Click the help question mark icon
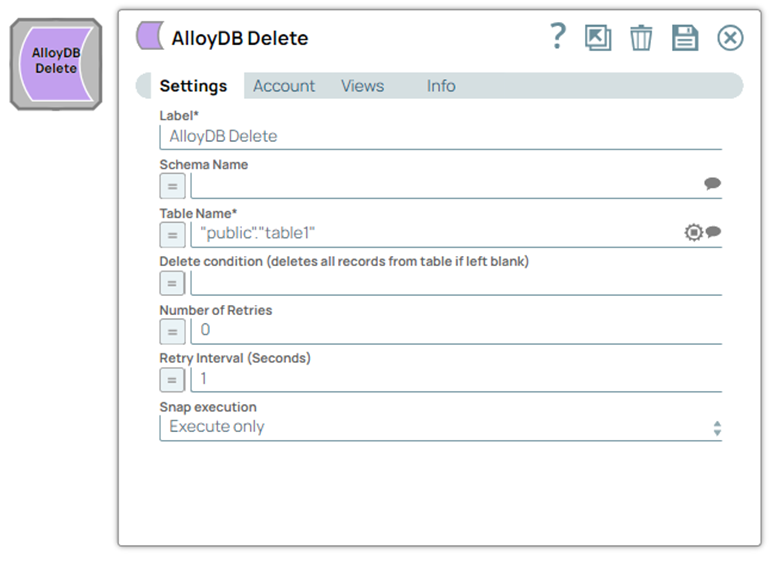The image size is (770, 562). pos(559,37)
